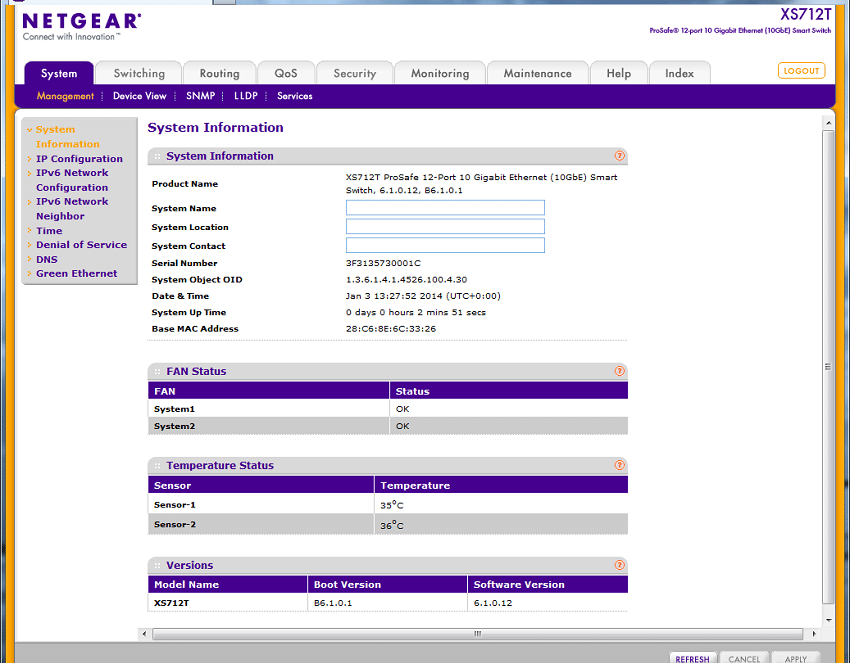The image size is (850, 663).
Task: Click the scroll right arrow
Action: (x=813, y=634)
